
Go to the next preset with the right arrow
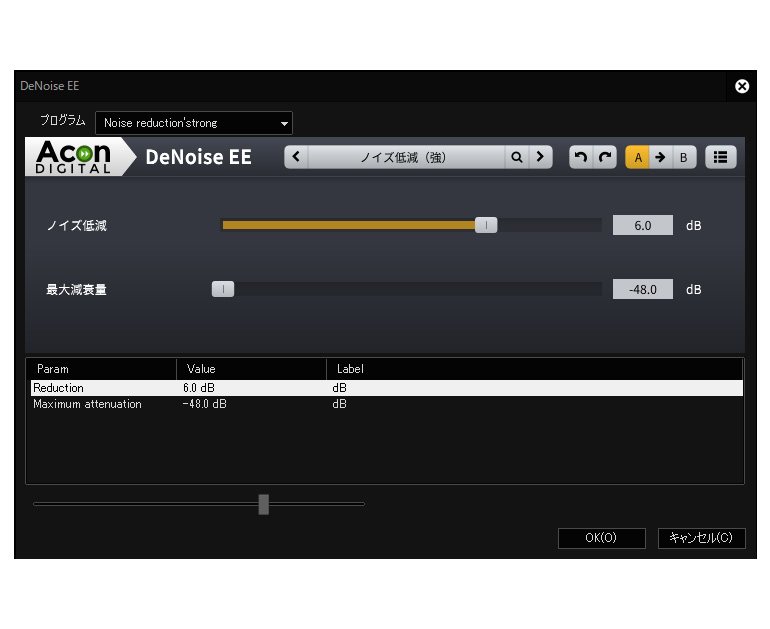pos(541,157)
